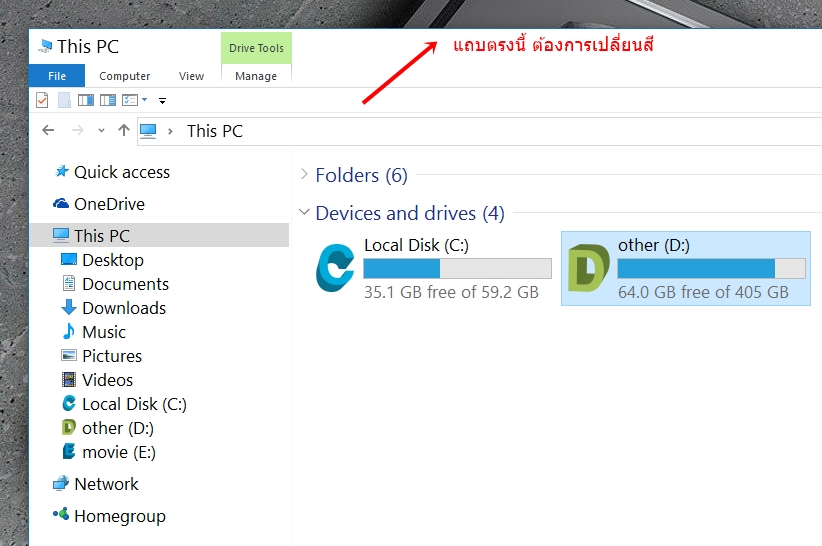The height and width of the screenshot is (546, 822).
Task: Click the Devices and drives (4) header
Action: click(x=410, y=213)
